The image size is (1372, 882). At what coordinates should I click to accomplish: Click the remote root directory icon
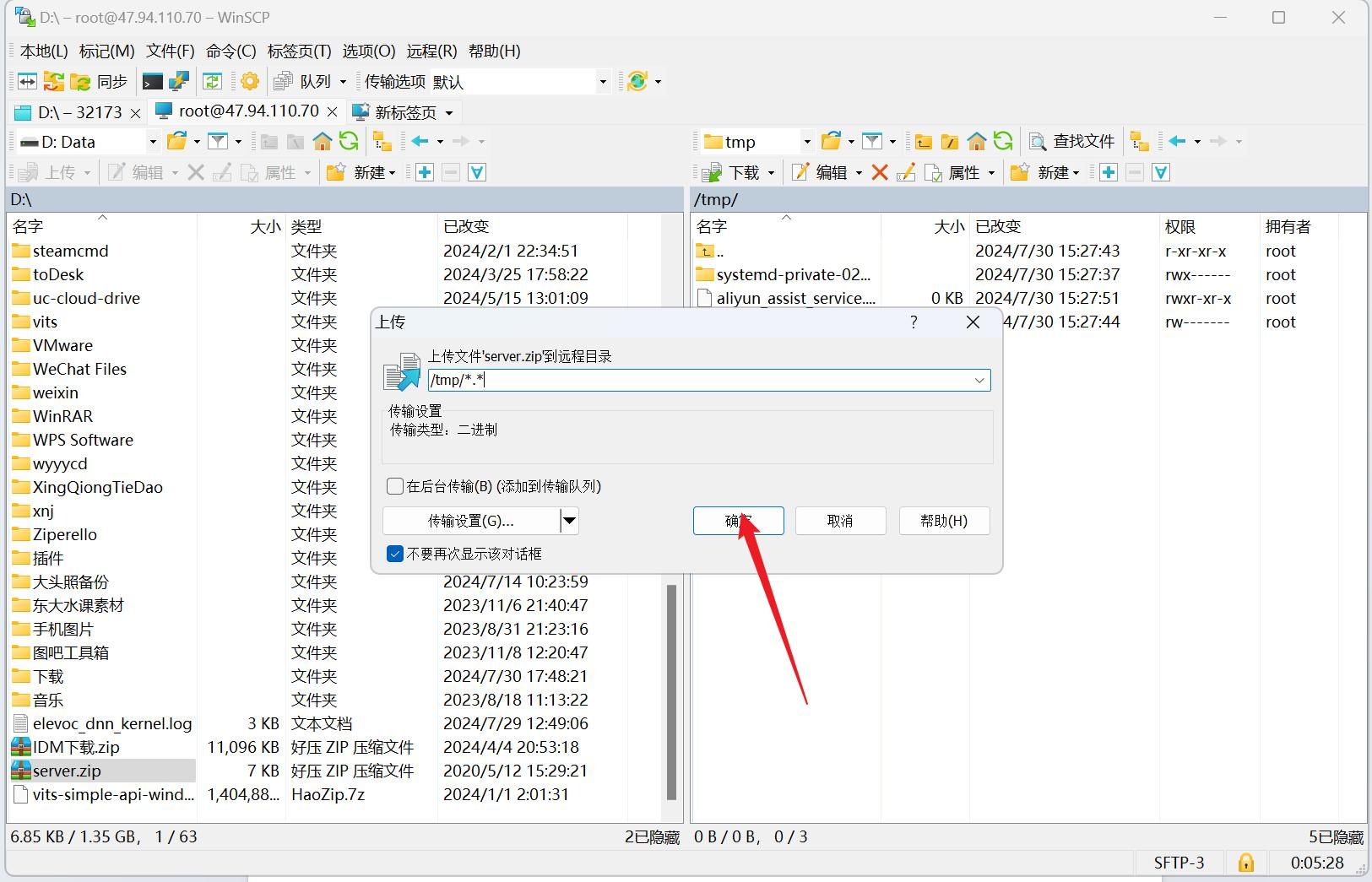click(x=950, y=141)
